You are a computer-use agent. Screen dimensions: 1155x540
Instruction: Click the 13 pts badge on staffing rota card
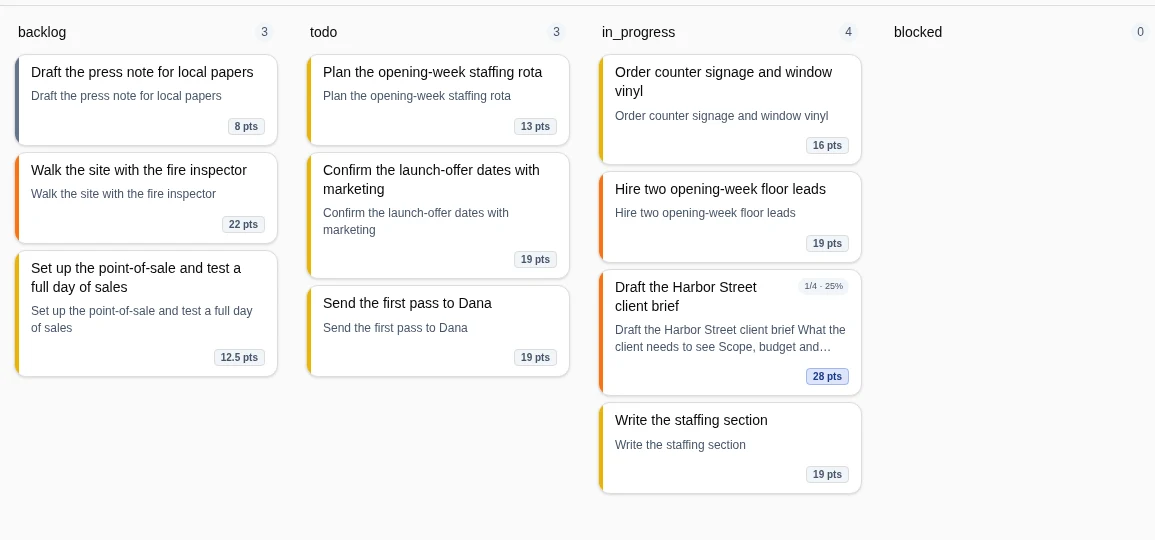coord(536,127)
